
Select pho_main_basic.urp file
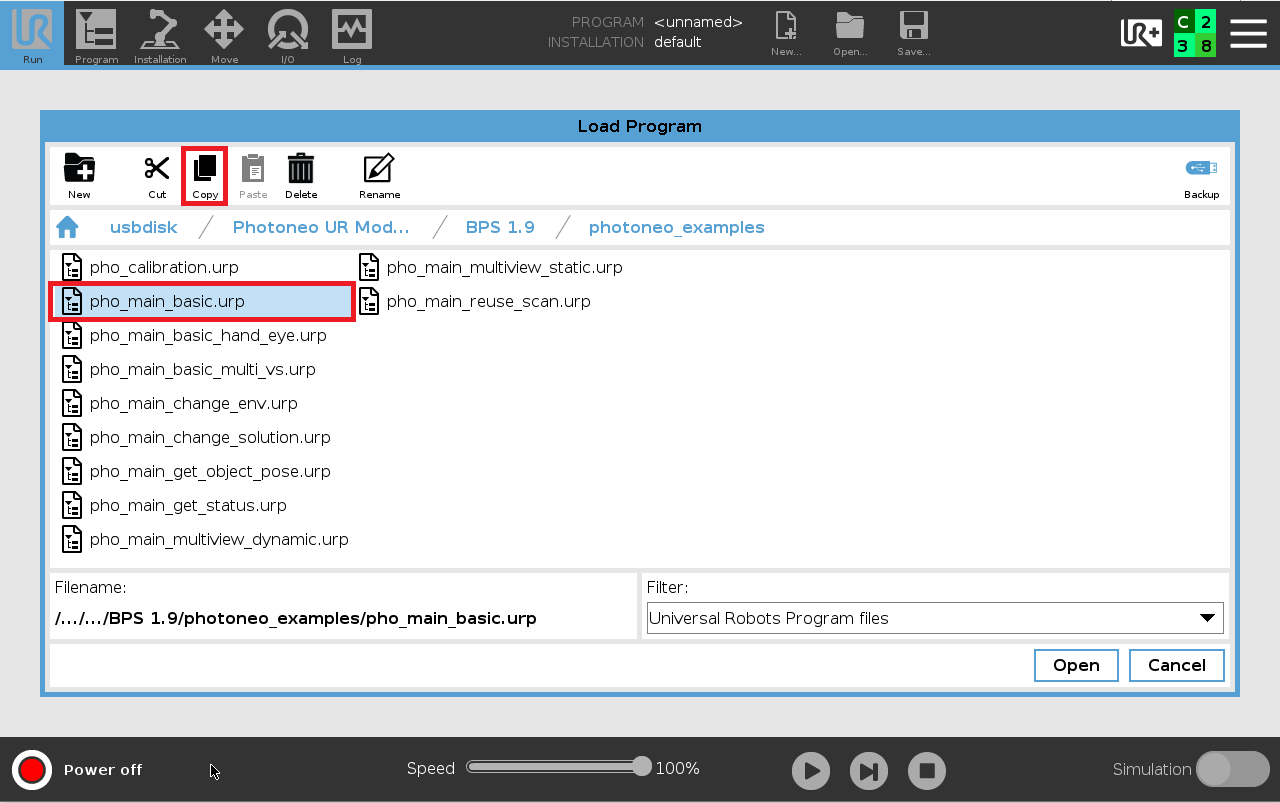[x=202, y=301]
